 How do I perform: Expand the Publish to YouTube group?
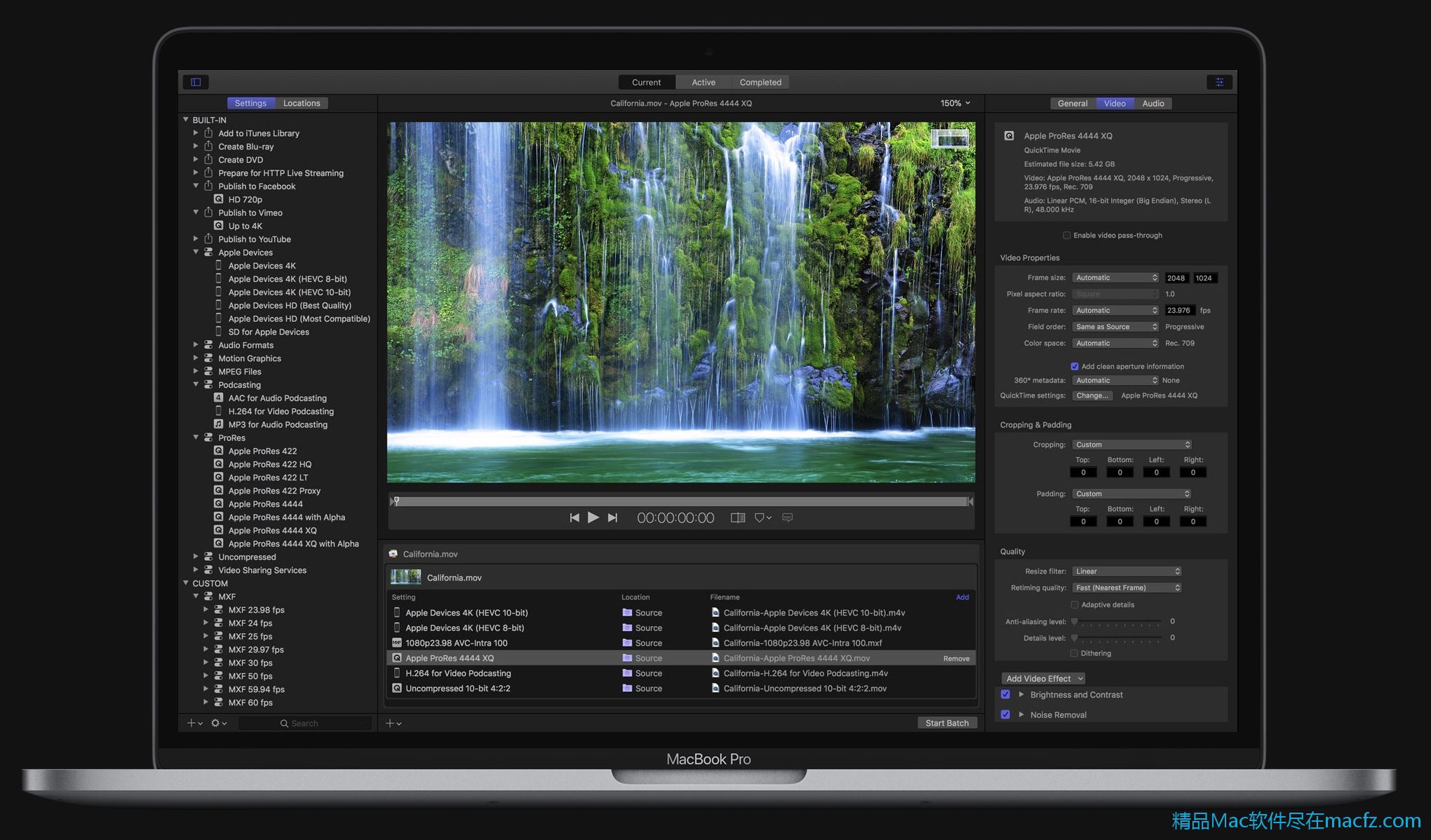pyautogui.click(x=196, y=239)
